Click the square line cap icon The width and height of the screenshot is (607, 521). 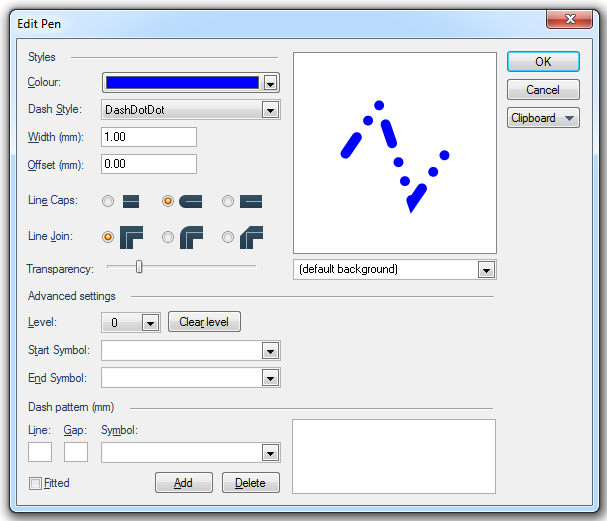click(x=250, y=201)
